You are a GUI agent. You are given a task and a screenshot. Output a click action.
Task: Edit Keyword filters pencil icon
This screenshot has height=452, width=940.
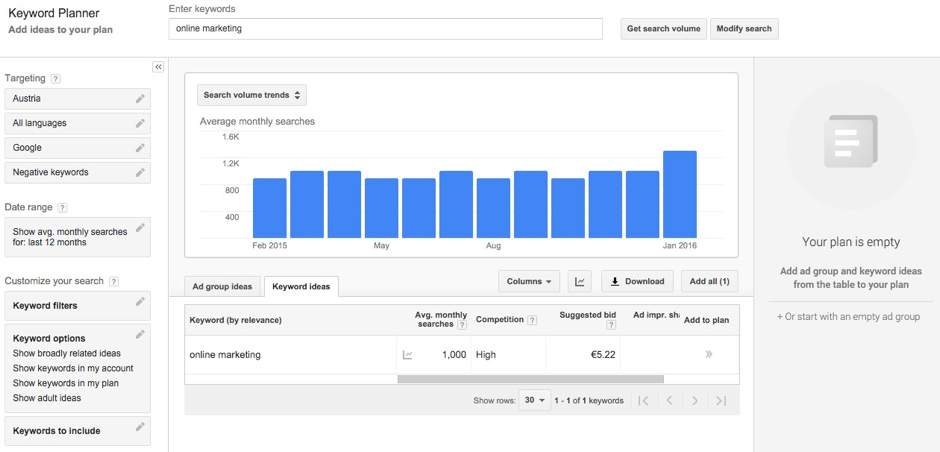pyautogui.click(x=140, y=302)
